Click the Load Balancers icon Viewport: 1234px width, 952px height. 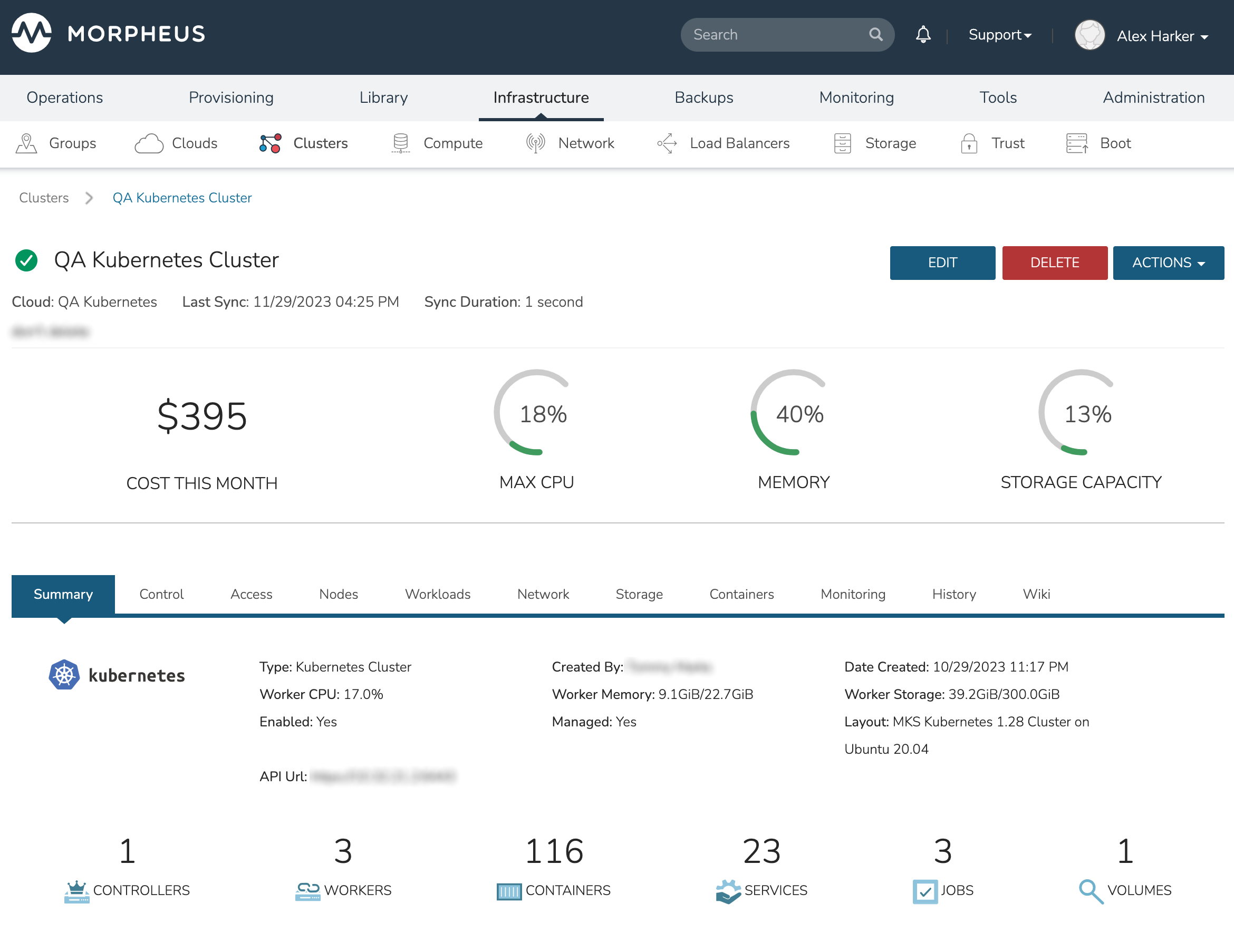(x=667, y=143)
